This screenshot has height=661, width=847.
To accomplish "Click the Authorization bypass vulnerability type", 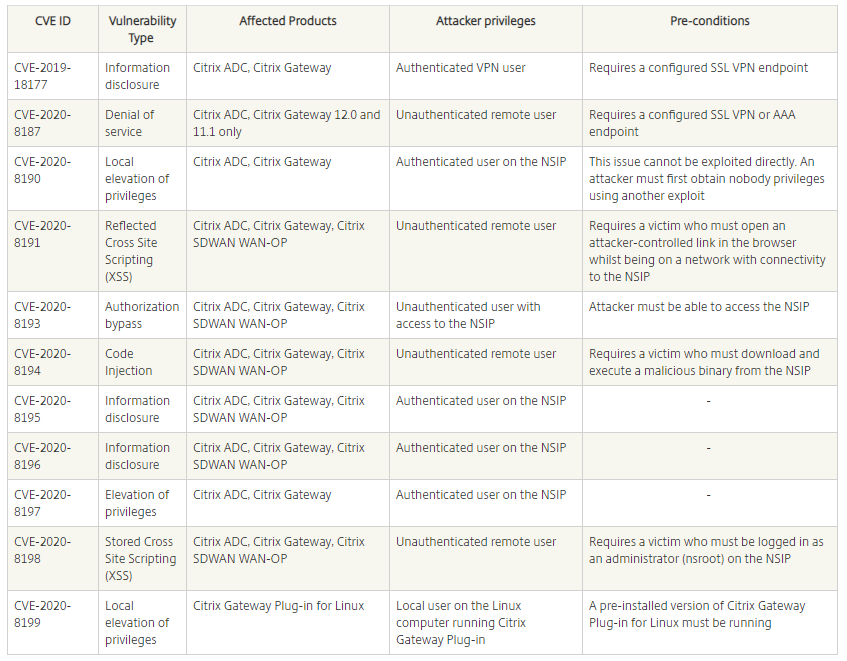I will 142,315.
